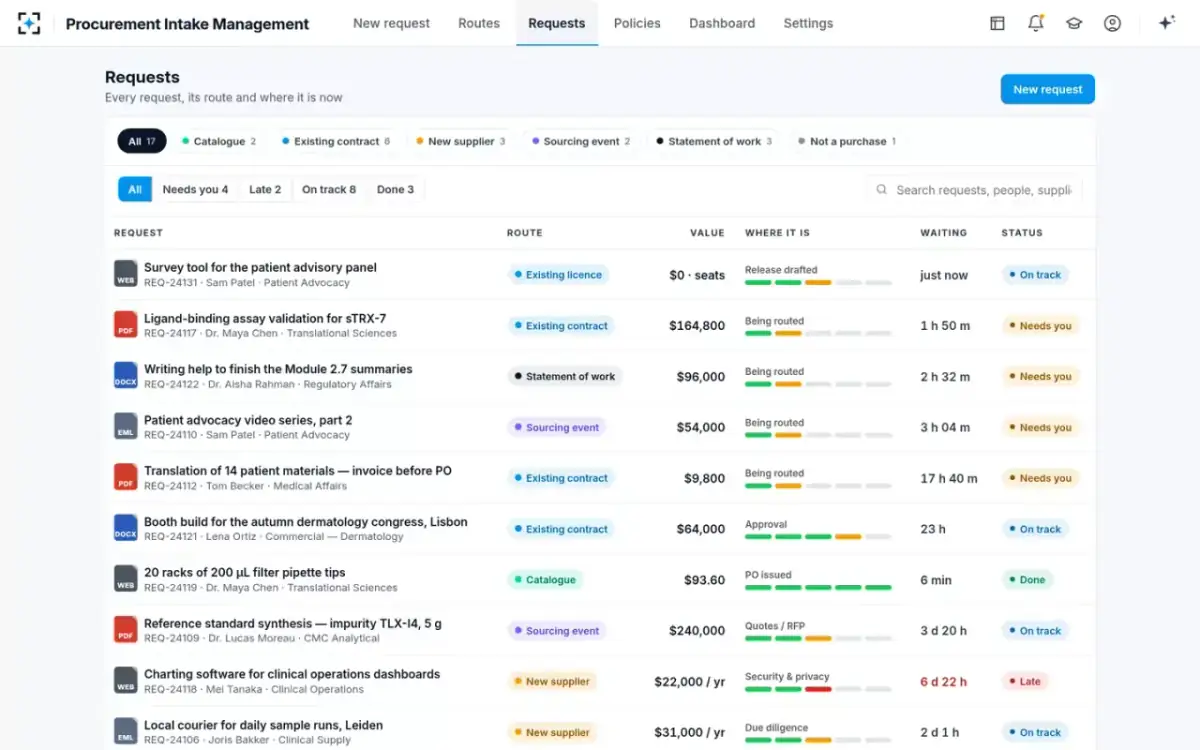Screen dimensions: 1200x750
Task: Open the AI sparkle assistant icon
Action: coord(1166,23)
